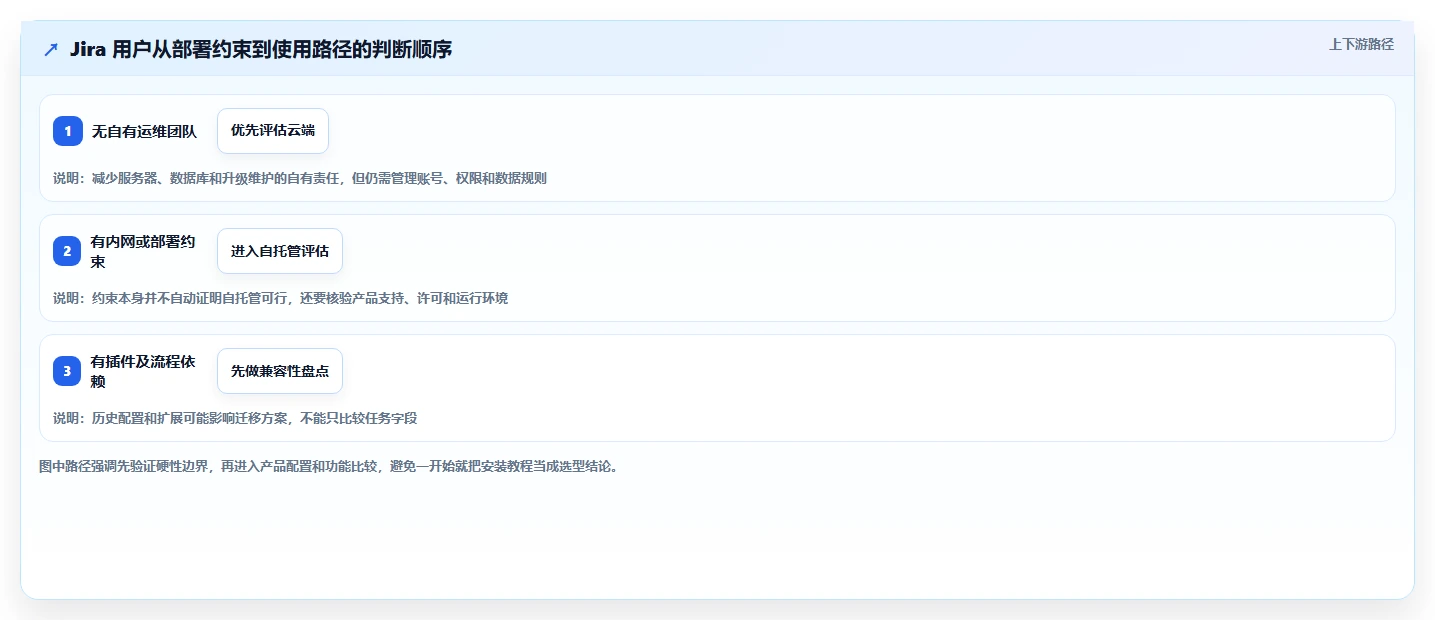Click the 先做兼容性盘点 button
The width and height of the screenshot is (1435, 620).
[x=280, y=371]
